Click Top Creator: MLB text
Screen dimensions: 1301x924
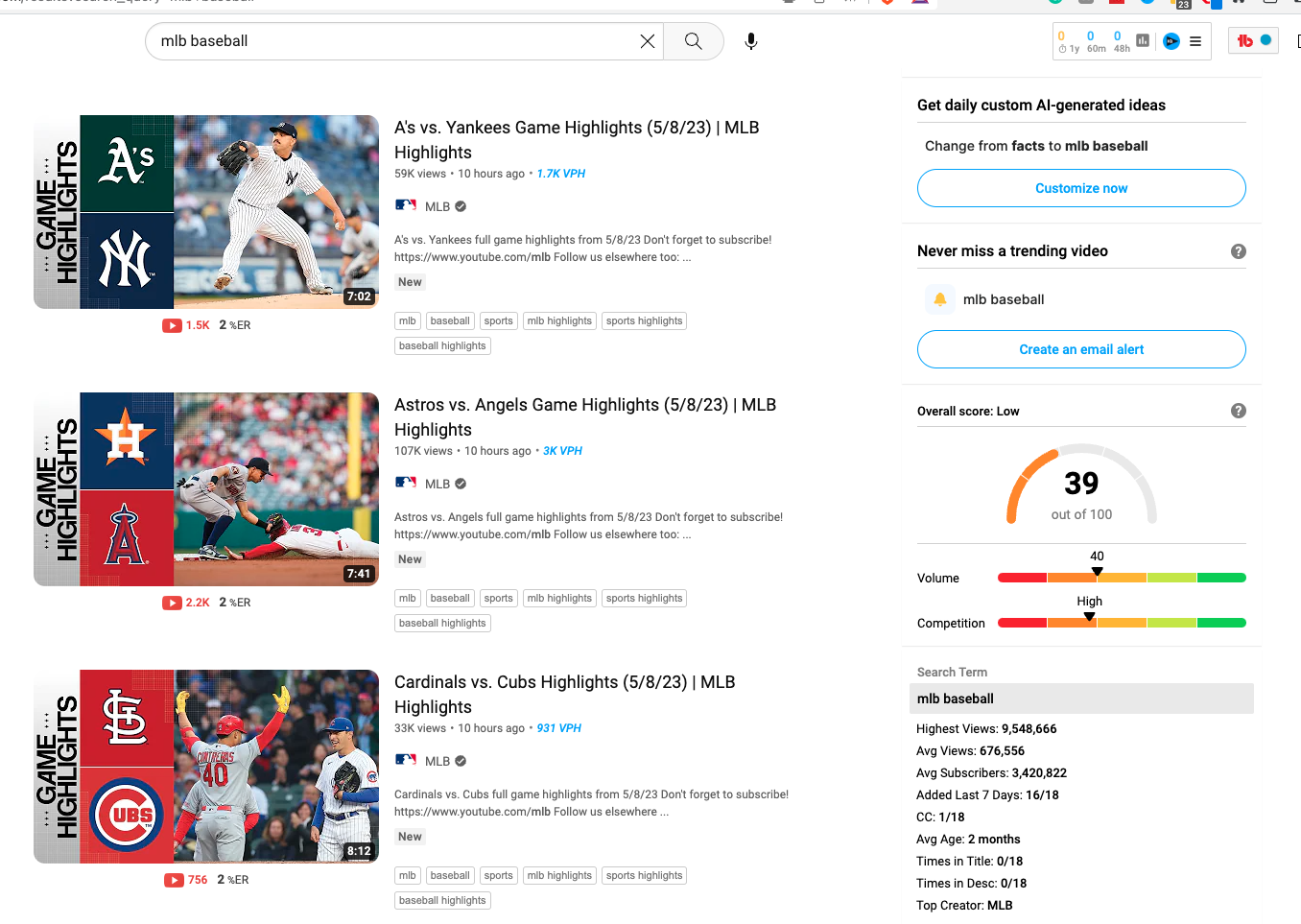(964, 906)
